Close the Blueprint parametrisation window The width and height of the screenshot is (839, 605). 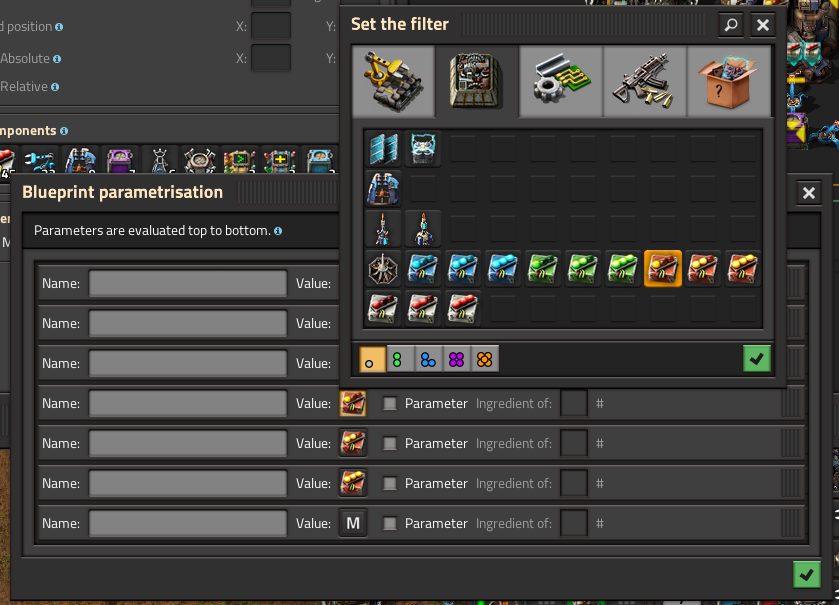pos(809,193)
